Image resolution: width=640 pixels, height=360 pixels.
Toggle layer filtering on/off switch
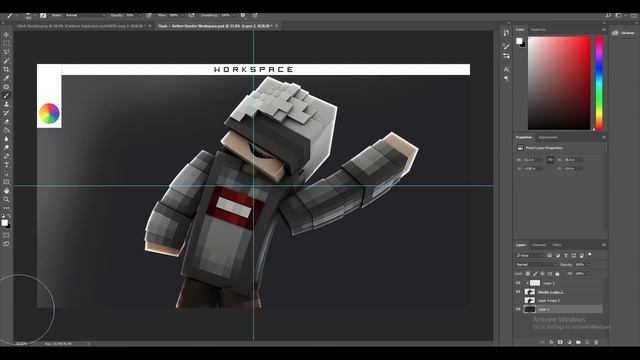(590, 255)
